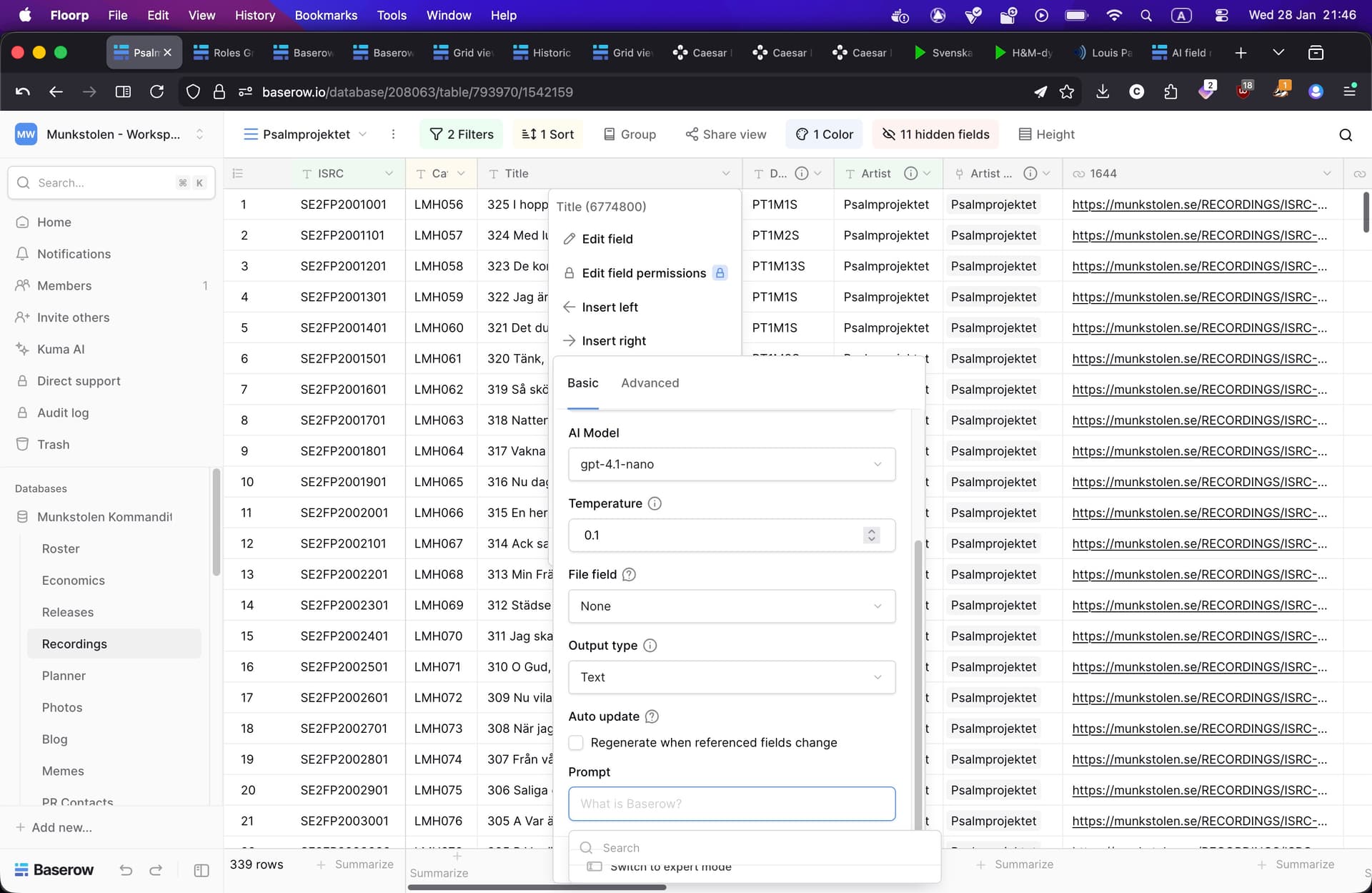
Task: Click the Baserow undo arrow in footer
Action: click(126, 870)
